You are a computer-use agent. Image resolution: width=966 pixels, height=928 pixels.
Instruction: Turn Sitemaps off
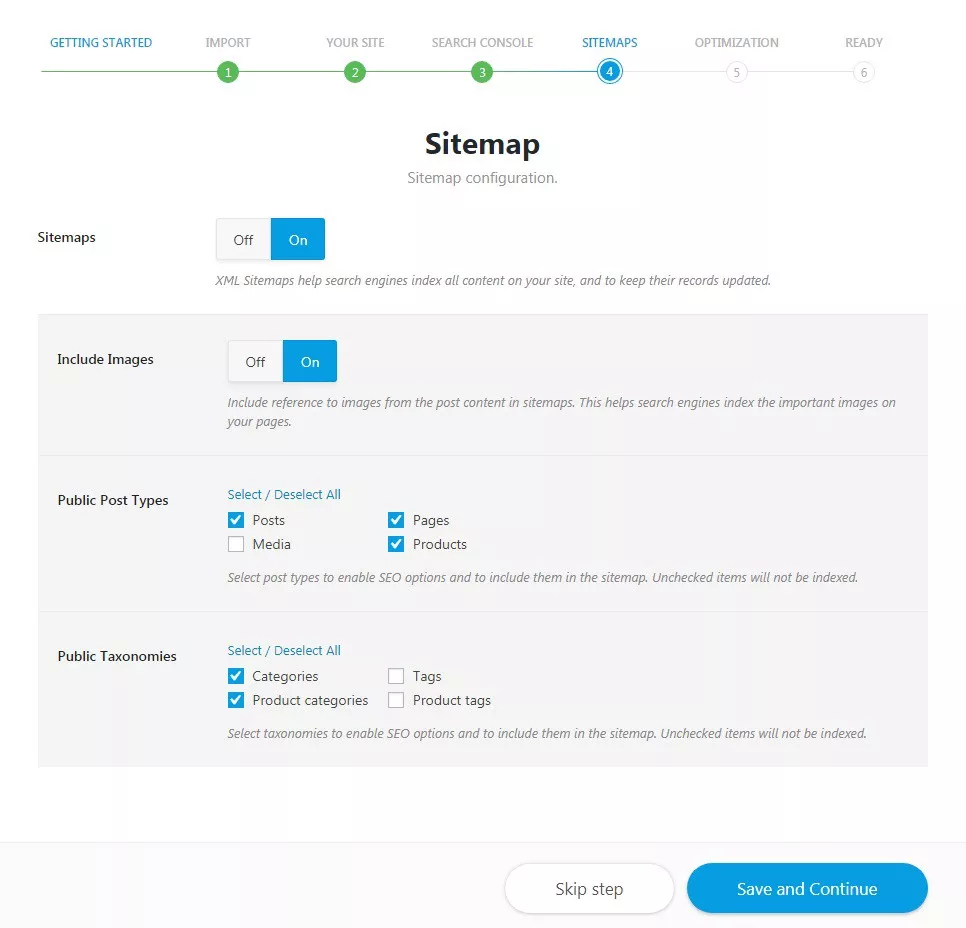(243, 239)
